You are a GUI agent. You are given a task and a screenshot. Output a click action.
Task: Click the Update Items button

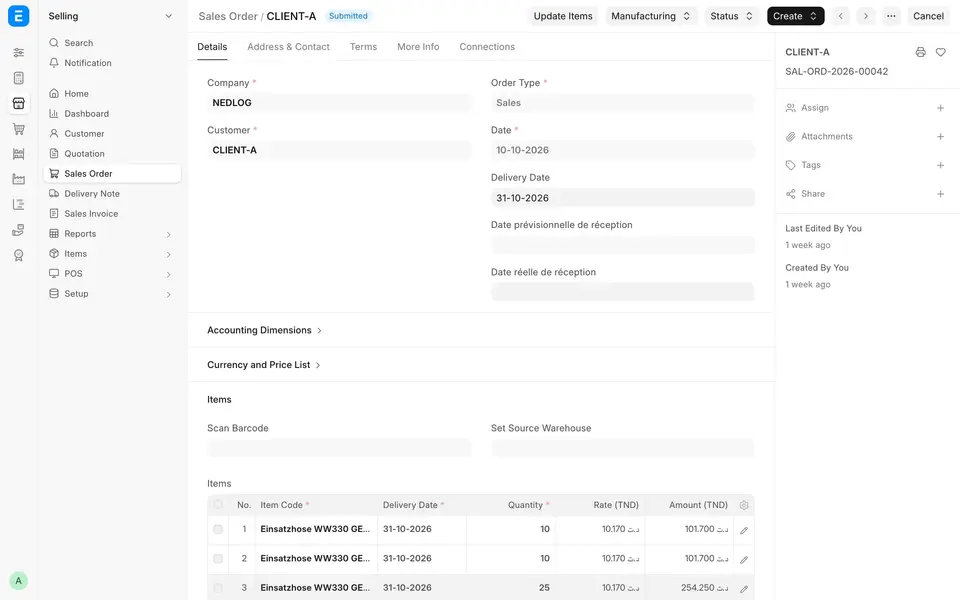click(563, 16)
